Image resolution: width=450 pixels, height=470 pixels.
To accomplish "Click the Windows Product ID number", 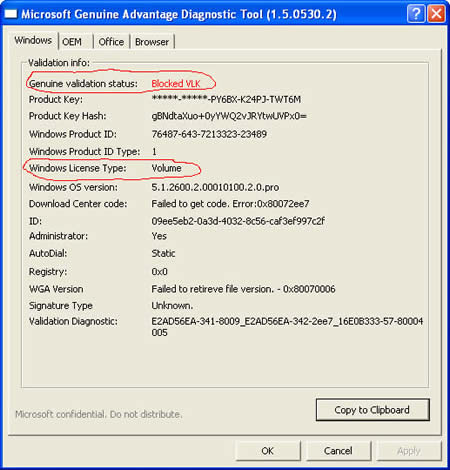I will (x=209, y=134).
